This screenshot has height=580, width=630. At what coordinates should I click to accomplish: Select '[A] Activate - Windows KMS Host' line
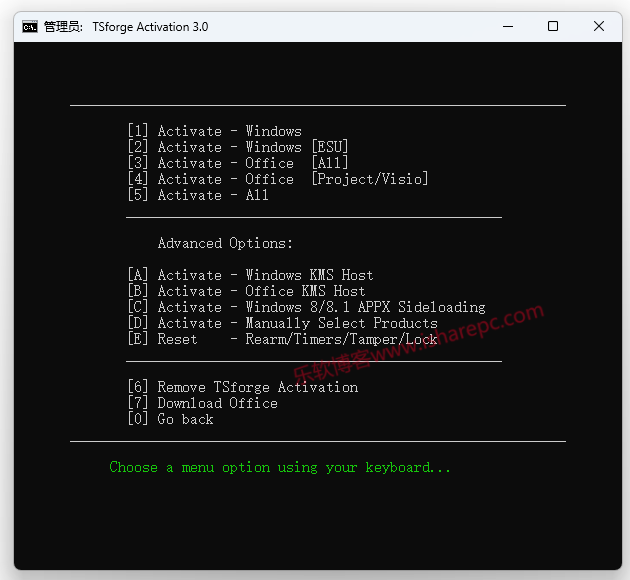coord(250,275)
